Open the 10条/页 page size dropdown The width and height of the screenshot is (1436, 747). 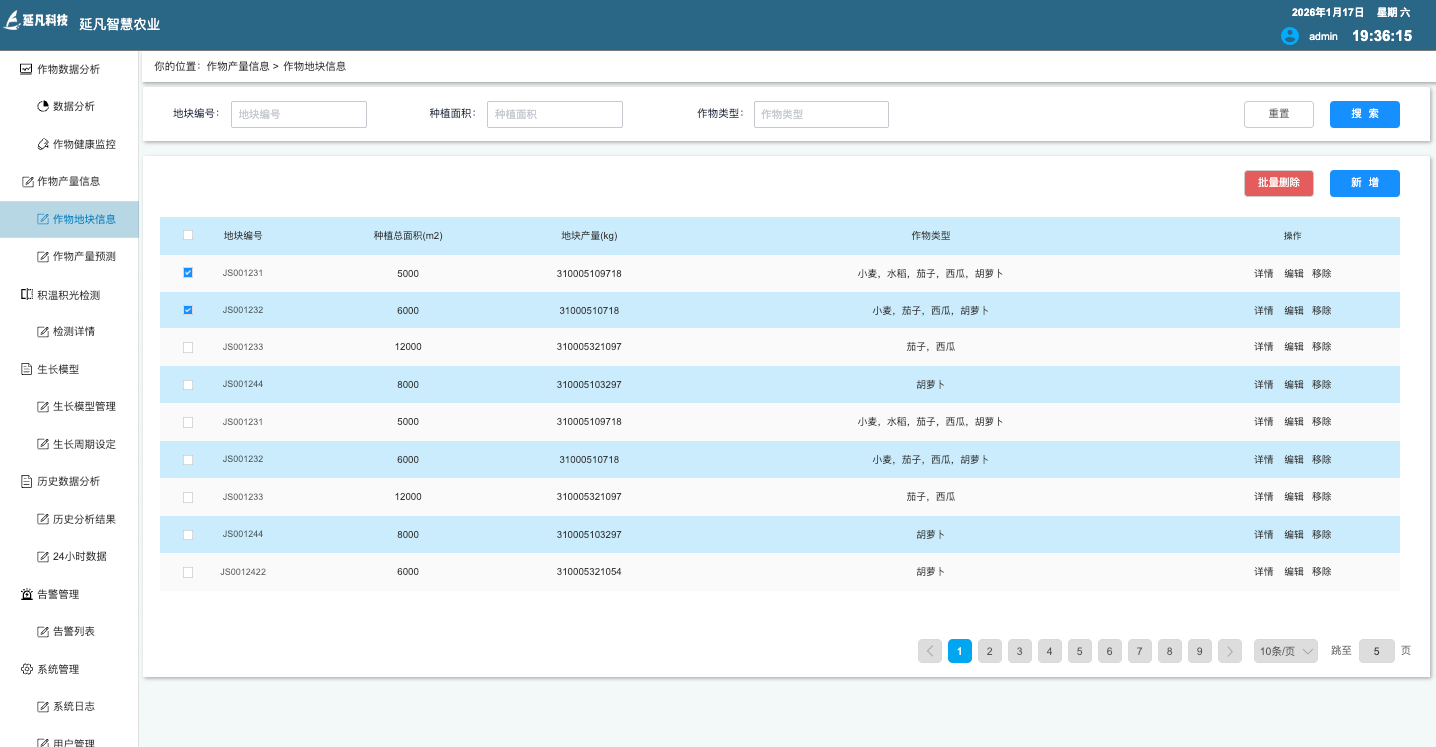[1285, 651]
